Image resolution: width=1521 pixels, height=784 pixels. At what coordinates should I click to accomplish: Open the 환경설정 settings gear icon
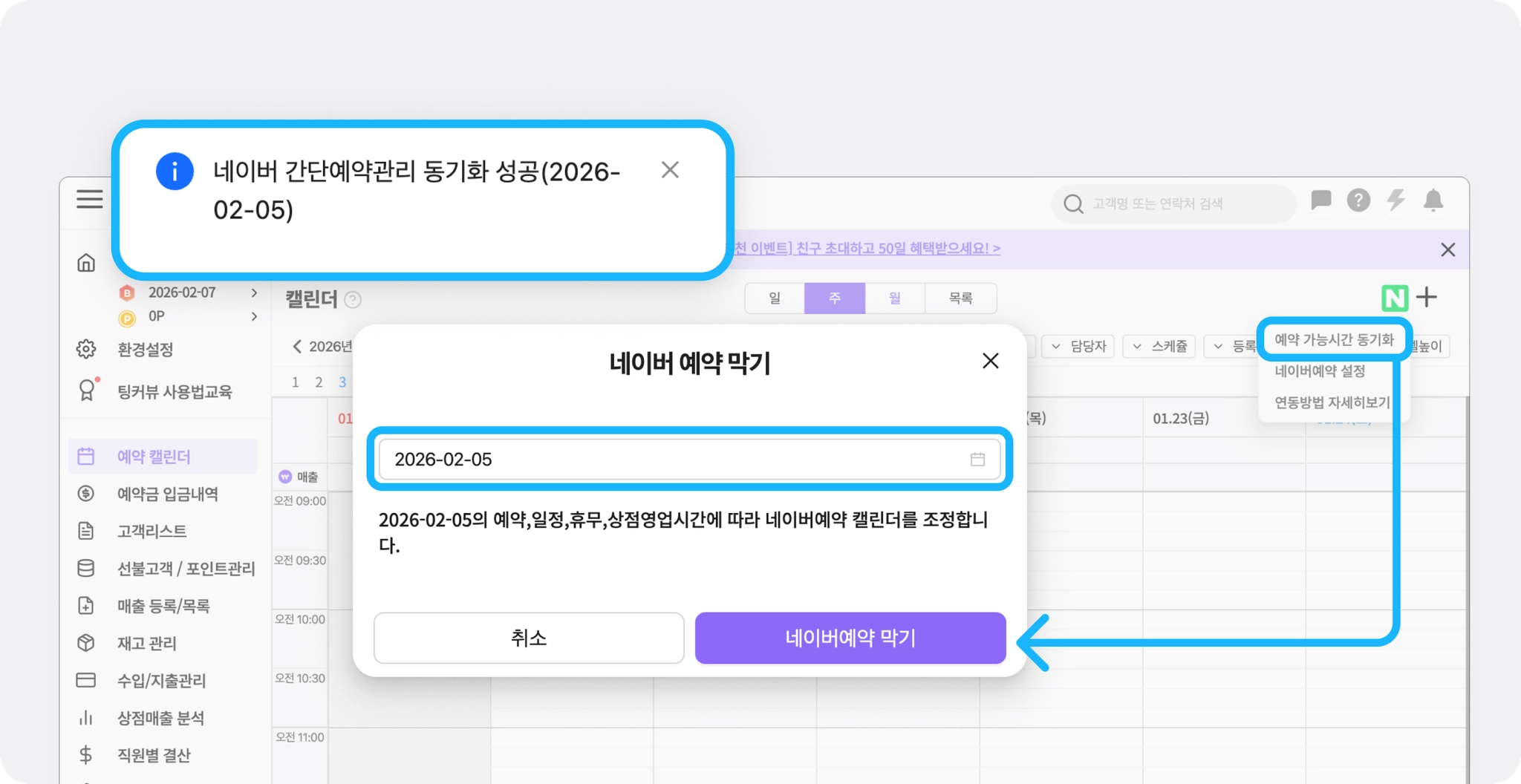pos(86,349)
